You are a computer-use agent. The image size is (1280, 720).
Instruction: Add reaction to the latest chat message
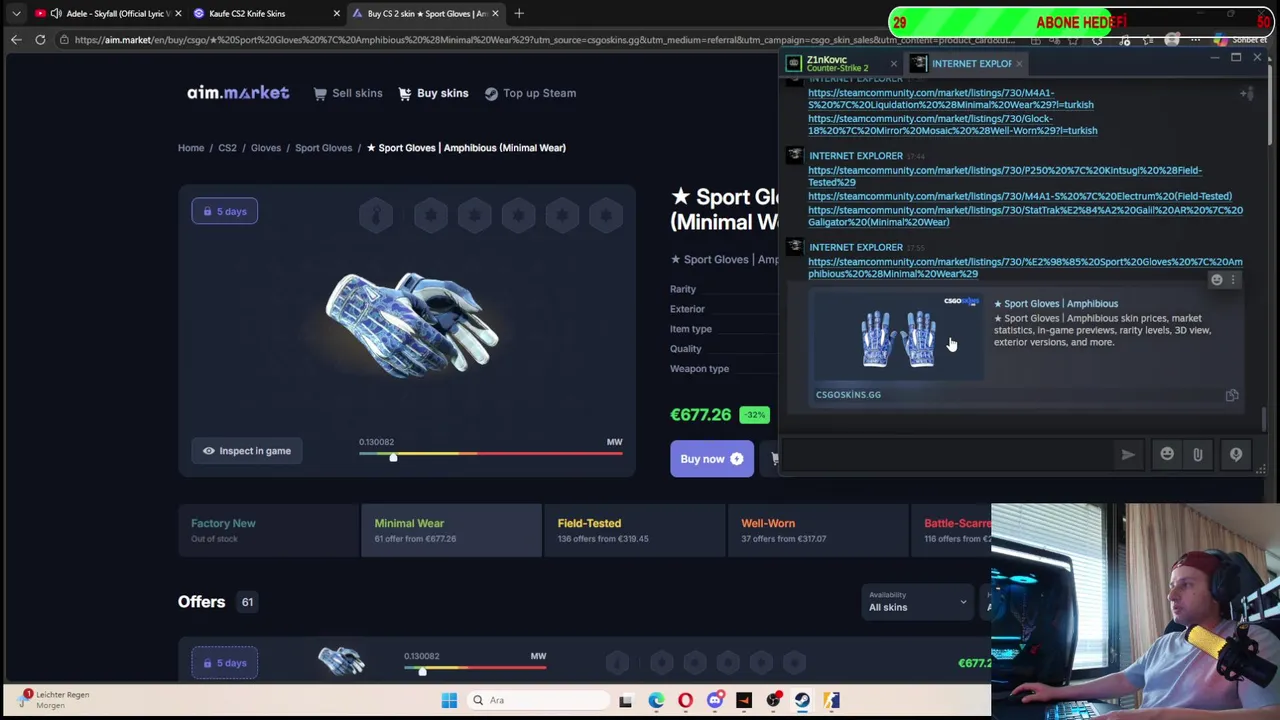click(1217, 280)
